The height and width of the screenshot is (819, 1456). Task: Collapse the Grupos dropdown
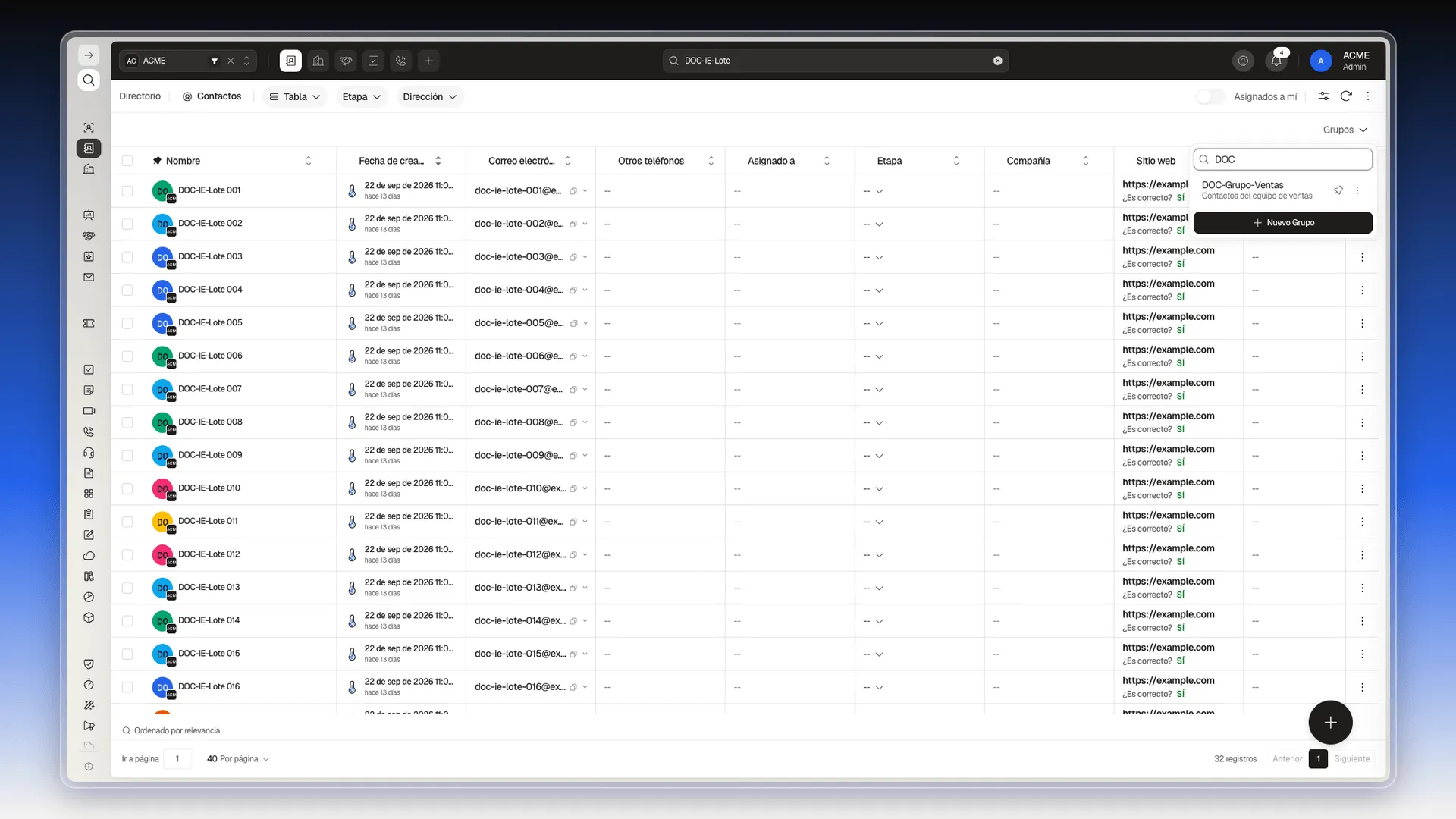click(x=1345, y=130)
